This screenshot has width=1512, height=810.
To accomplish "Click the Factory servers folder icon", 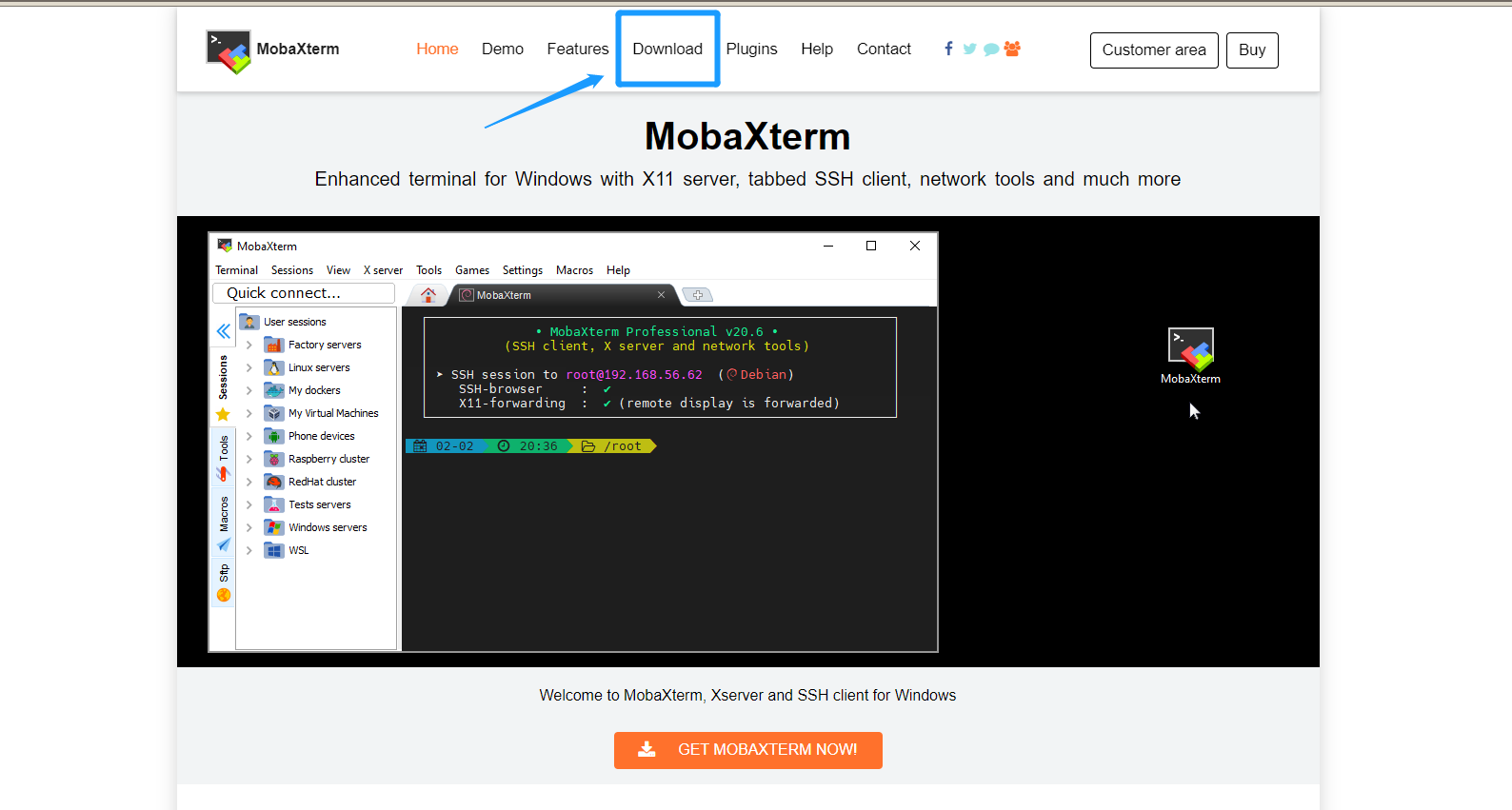I will [x=274, y=345].
